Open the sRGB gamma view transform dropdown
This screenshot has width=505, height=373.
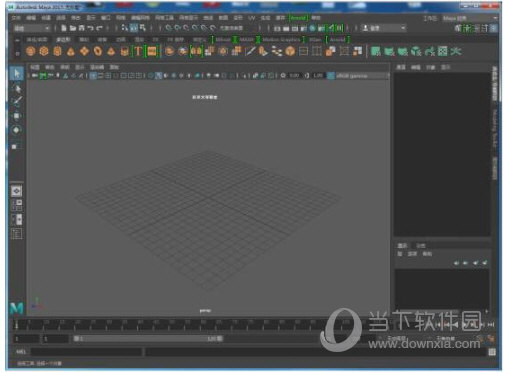coord(362,76)
